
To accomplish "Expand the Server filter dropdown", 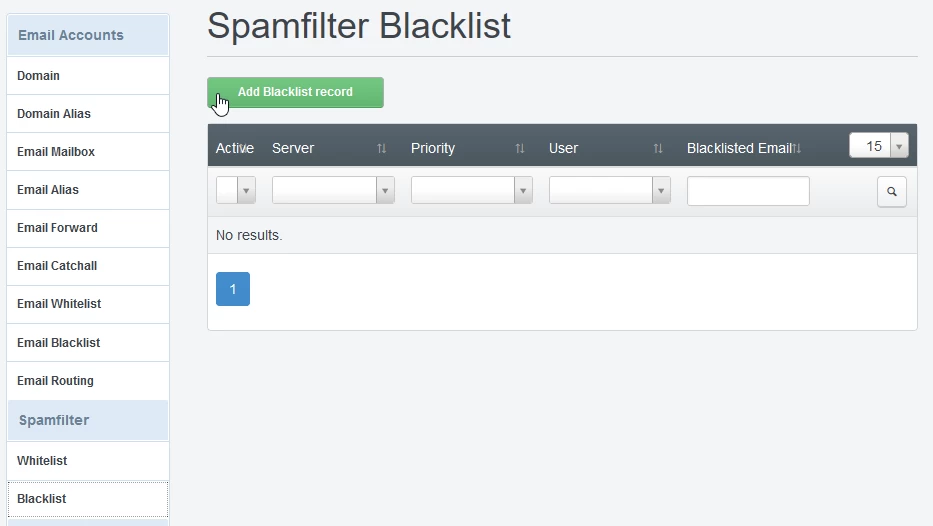I will click(333, 191).
